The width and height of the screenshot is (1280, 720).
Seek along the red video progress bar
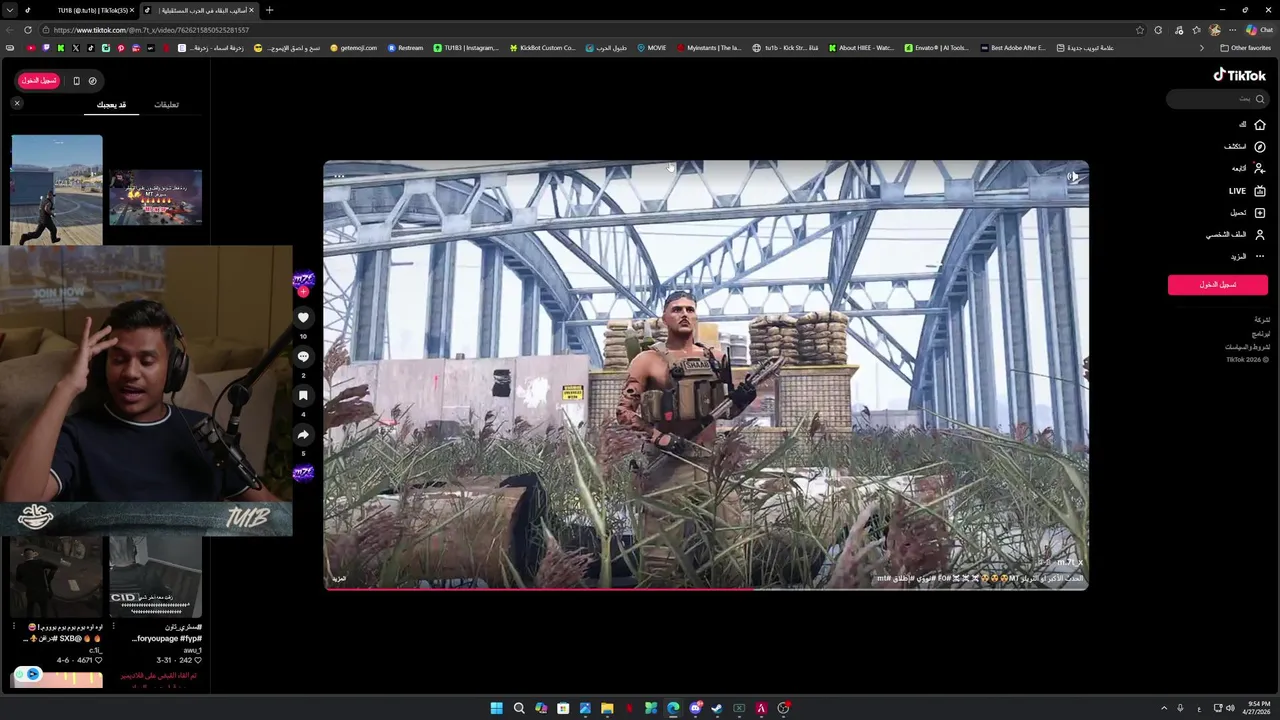point(706,588)
